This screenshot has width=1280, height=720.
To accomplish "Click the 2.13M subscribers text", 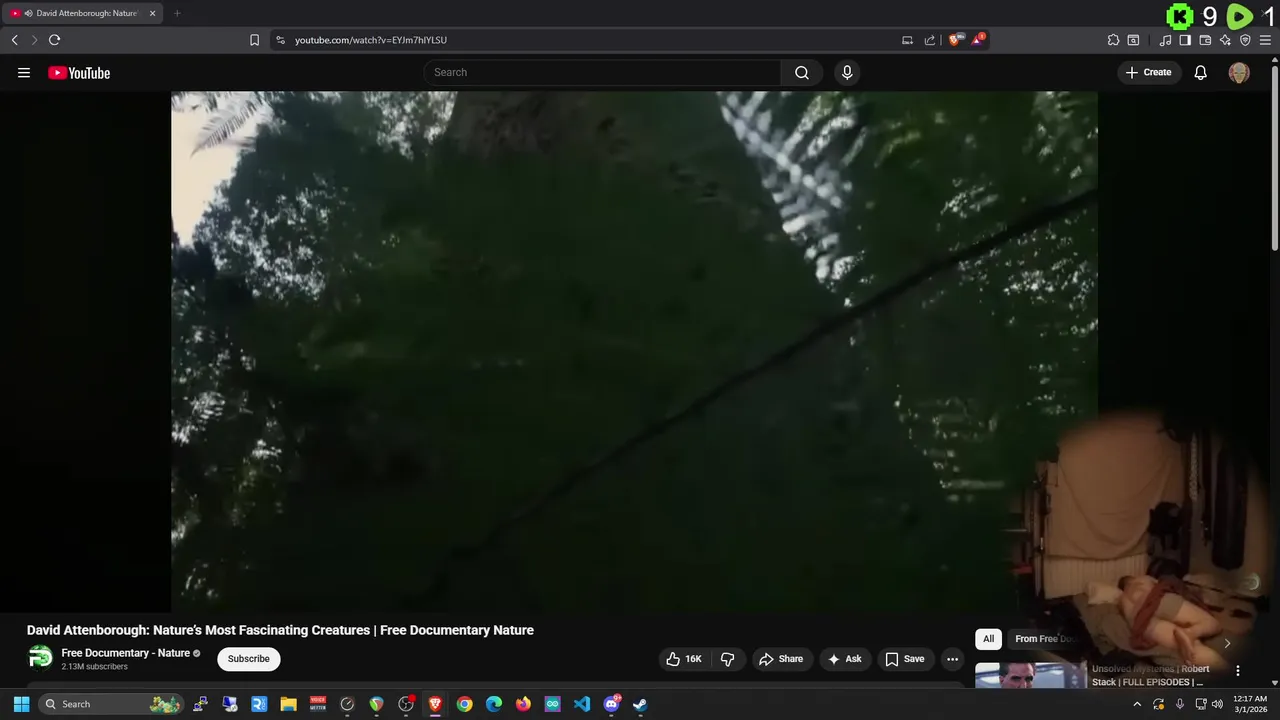I will [x=94, y=667].
